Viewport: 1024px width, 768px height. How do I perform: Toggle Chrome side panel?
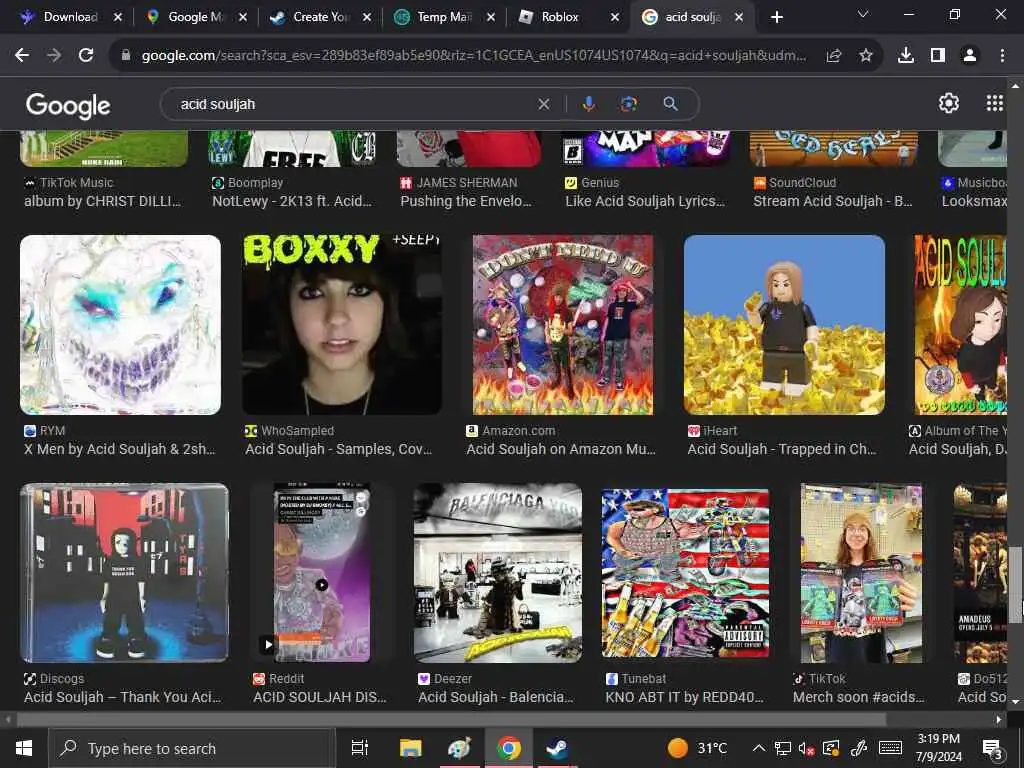938,56
